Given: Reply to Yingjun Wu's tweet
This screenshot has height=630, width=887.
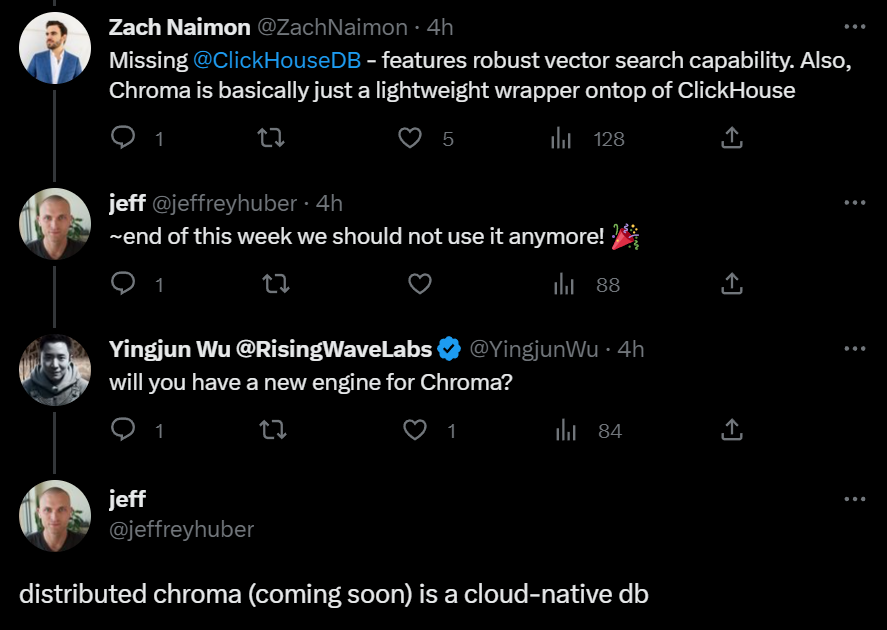Looking at the screenshot, I should (123, 430).
